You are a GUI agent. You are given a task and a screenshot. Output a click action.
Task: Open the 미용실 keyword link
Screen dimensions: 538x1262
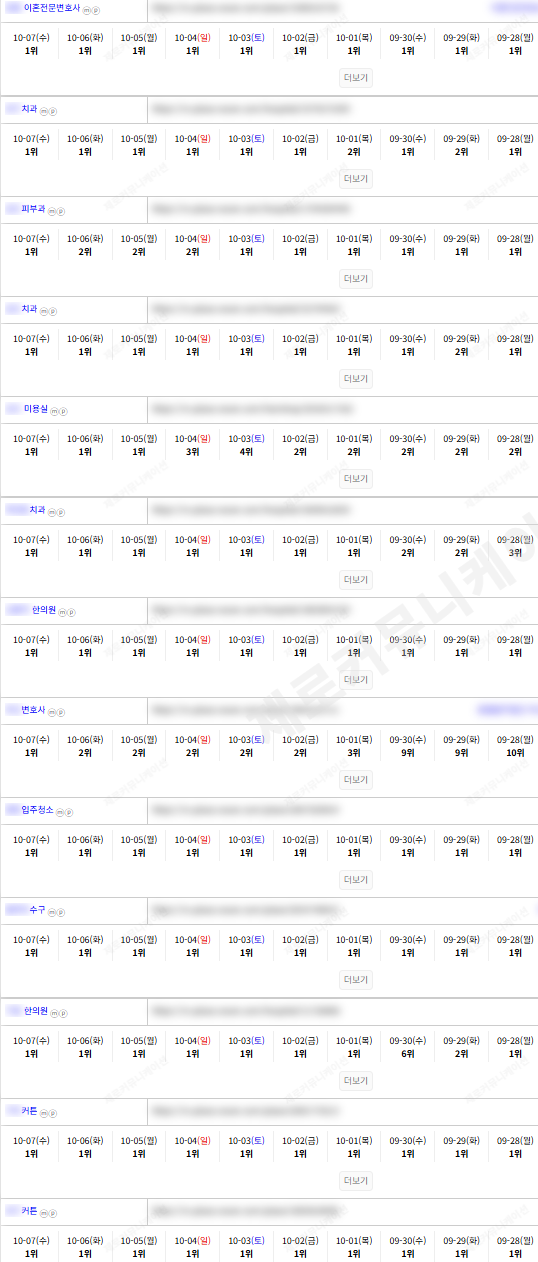tap(35, 409)
